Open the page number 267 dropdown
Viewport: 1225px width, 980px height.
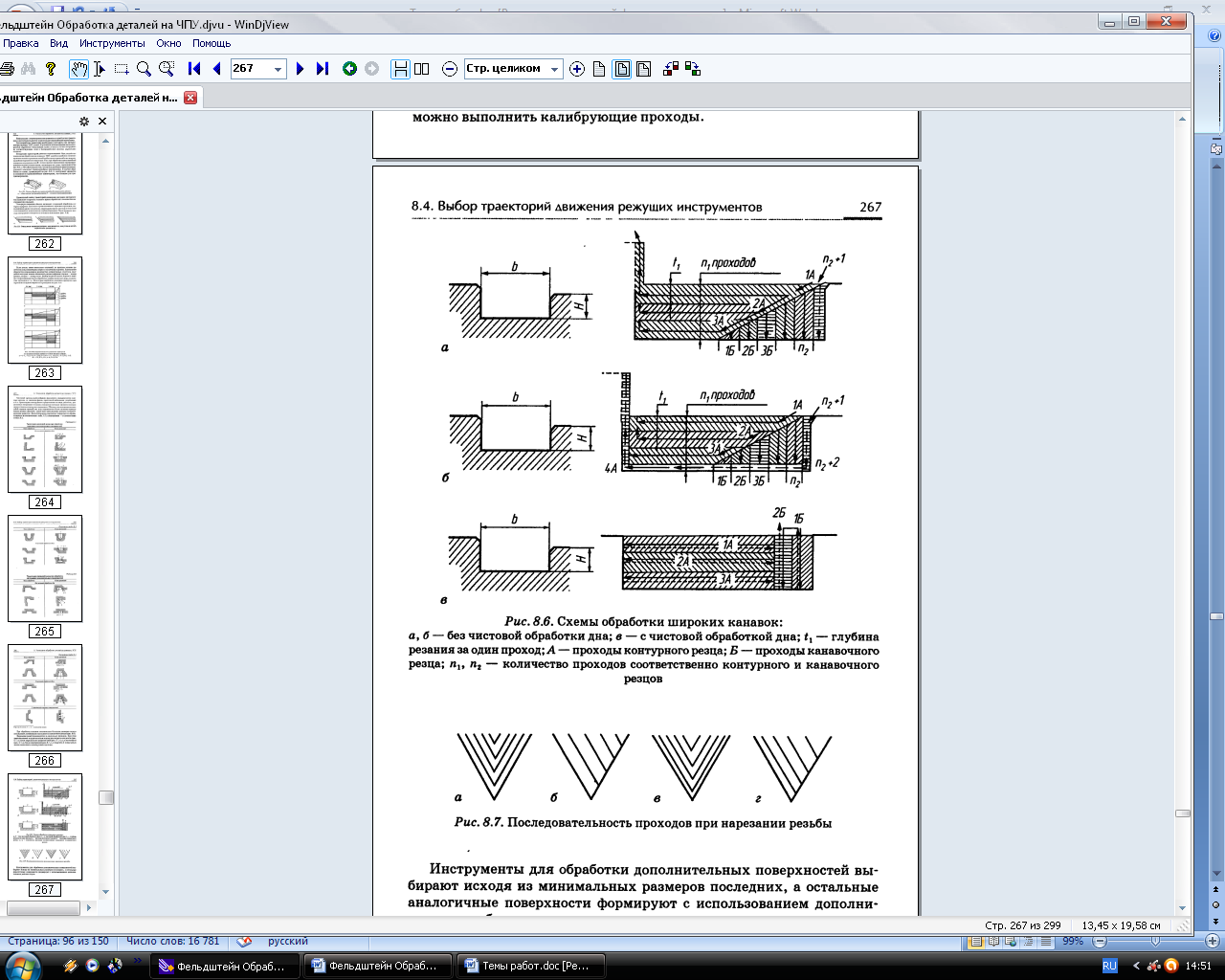(x=278, y=69)
